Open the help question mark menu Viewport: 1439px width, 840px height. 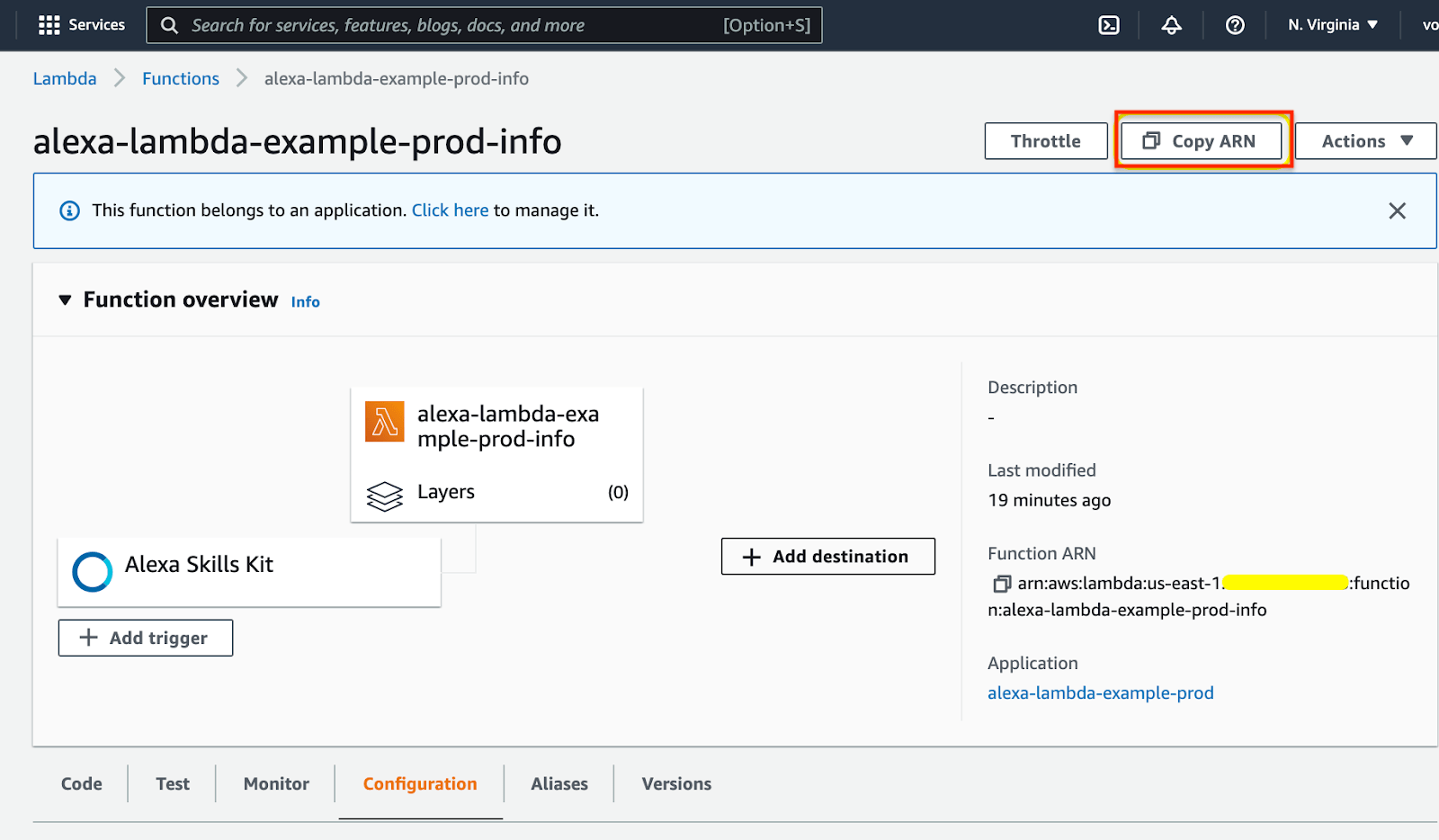click(1235, 25)
